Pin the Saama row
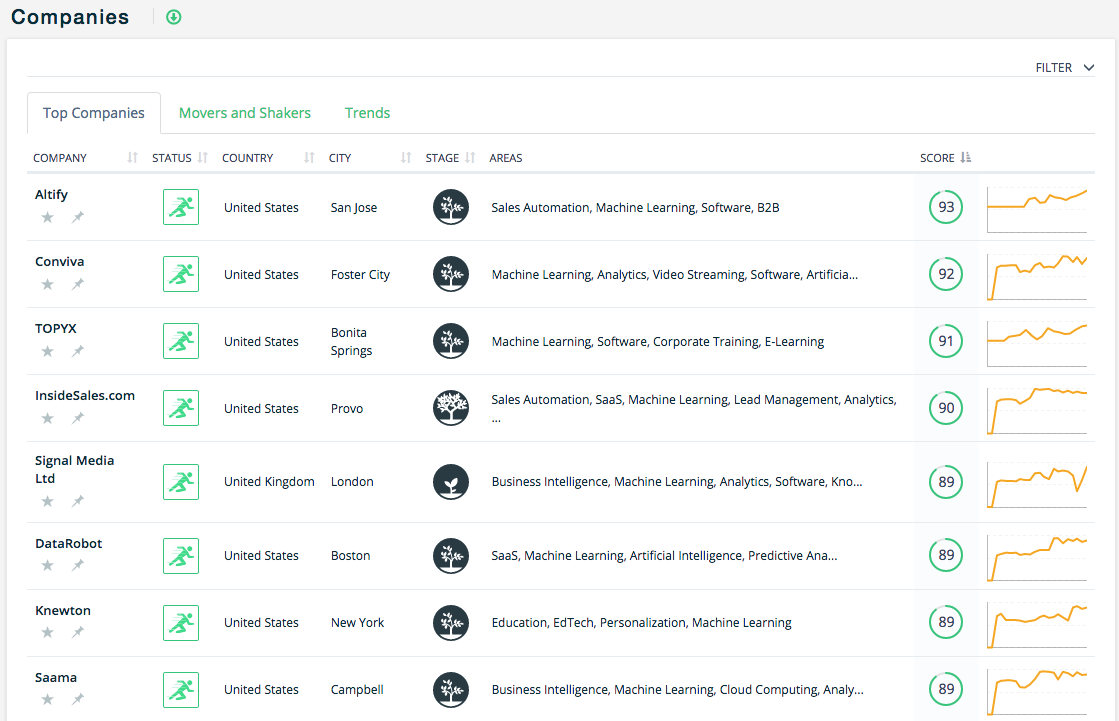 click(78, 700)
